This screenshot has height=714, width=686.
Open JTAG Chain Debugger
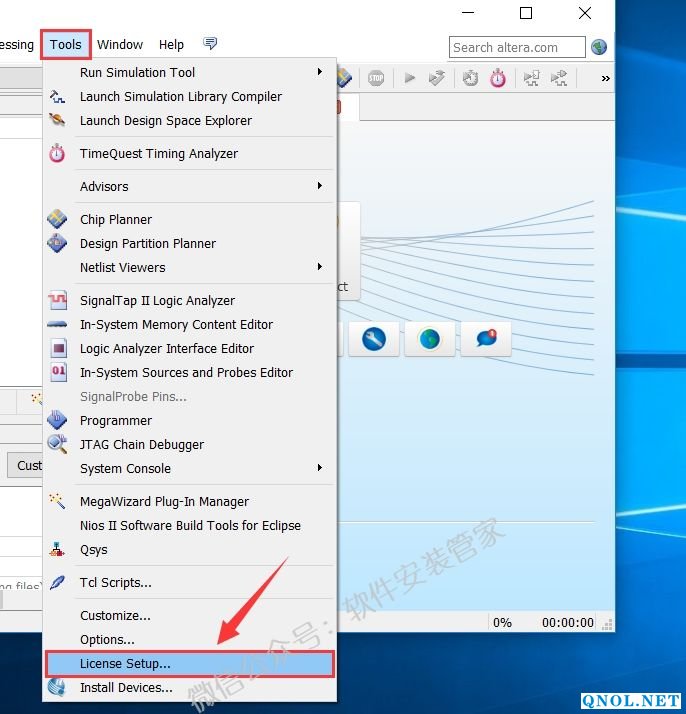(x=141, y=445)
